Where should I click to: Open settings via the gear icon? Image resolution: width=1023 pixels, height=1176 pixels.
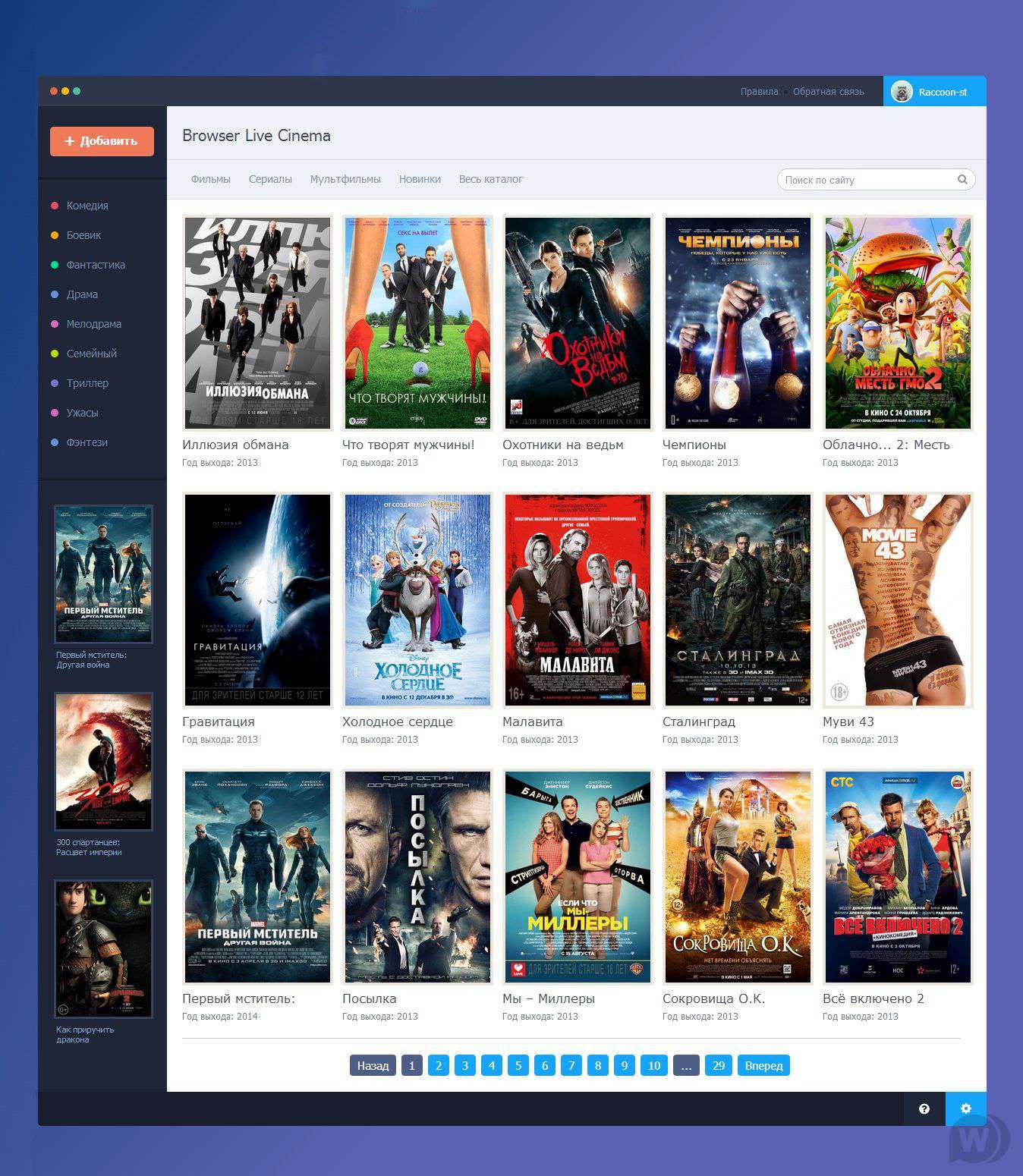[965, 1108]
